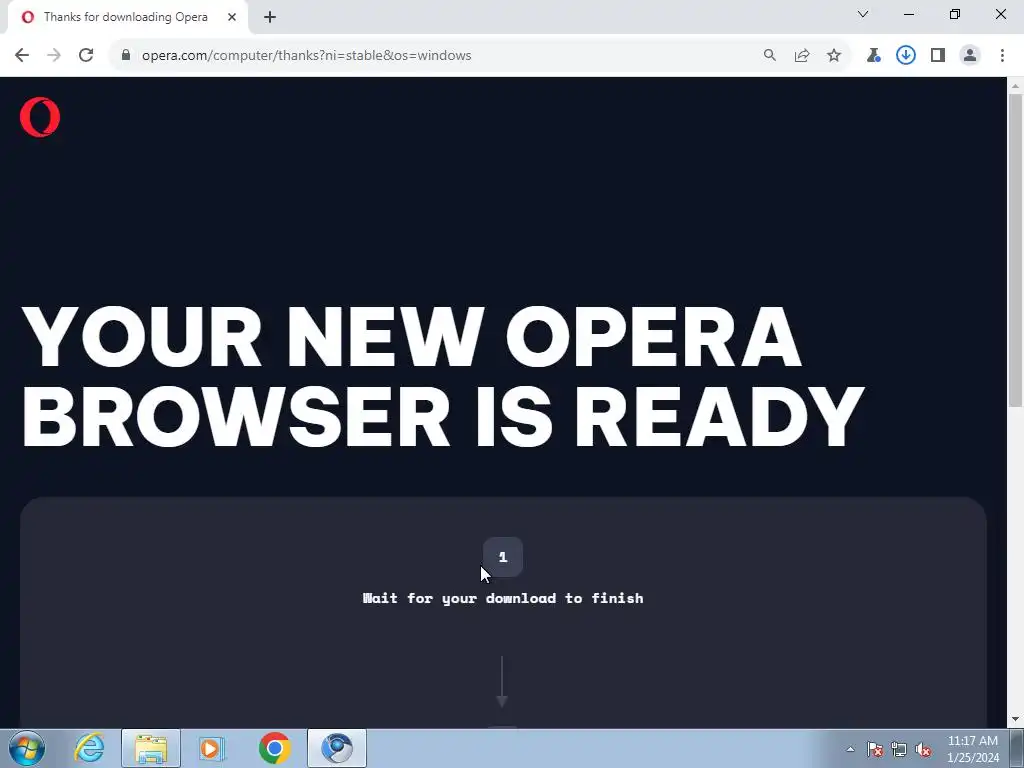Open Windows Media Player from taskbar

point(212,748)
